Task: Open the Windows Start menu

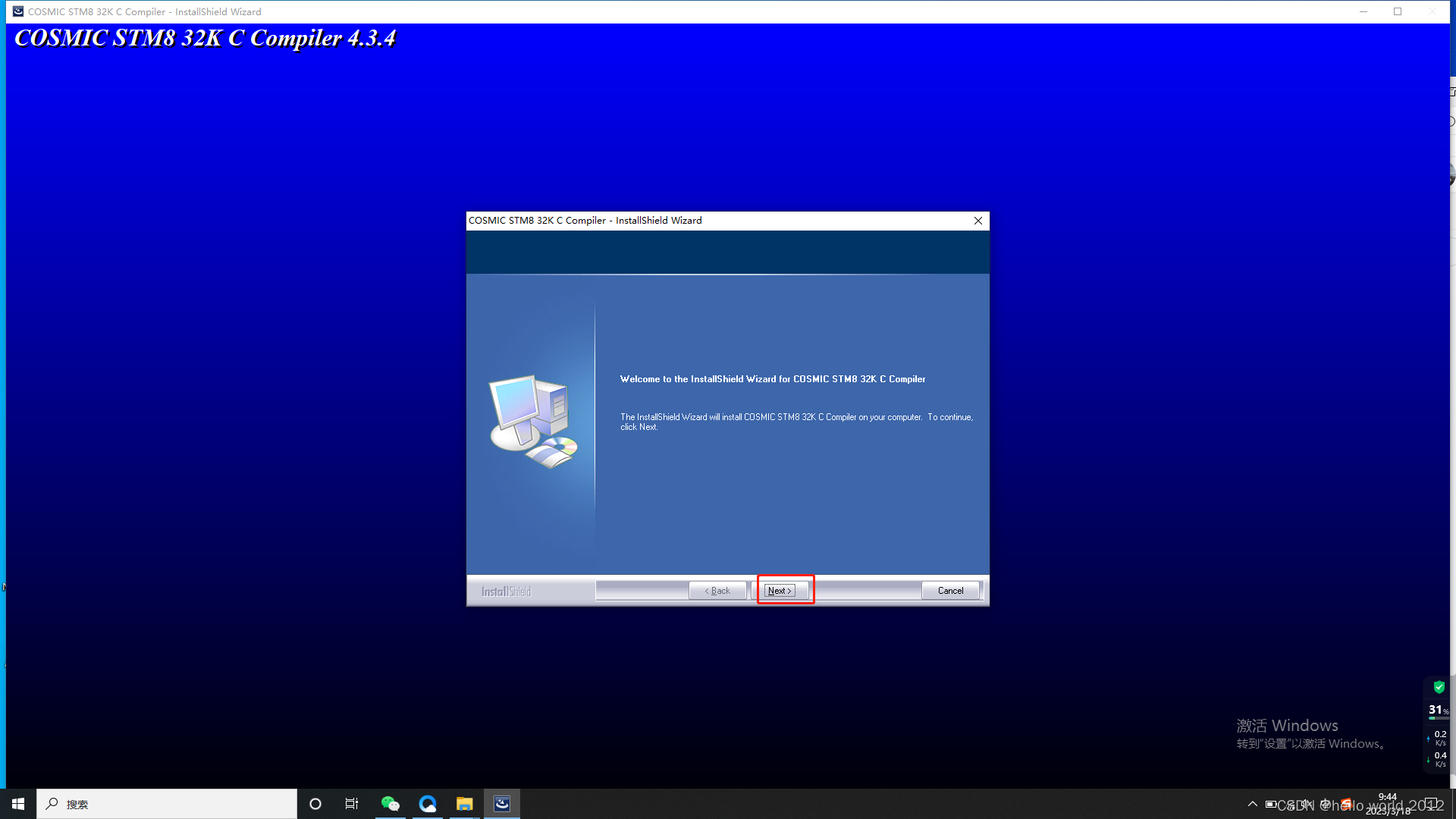Action: pyautogui.click(x=18, y=804)
